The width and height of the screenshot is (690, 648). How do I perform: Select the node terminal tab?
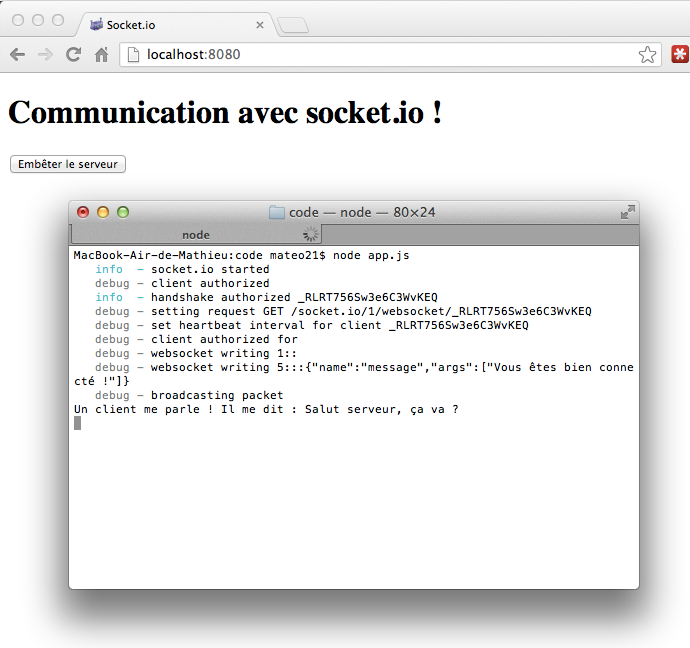(x=196, y=234)
